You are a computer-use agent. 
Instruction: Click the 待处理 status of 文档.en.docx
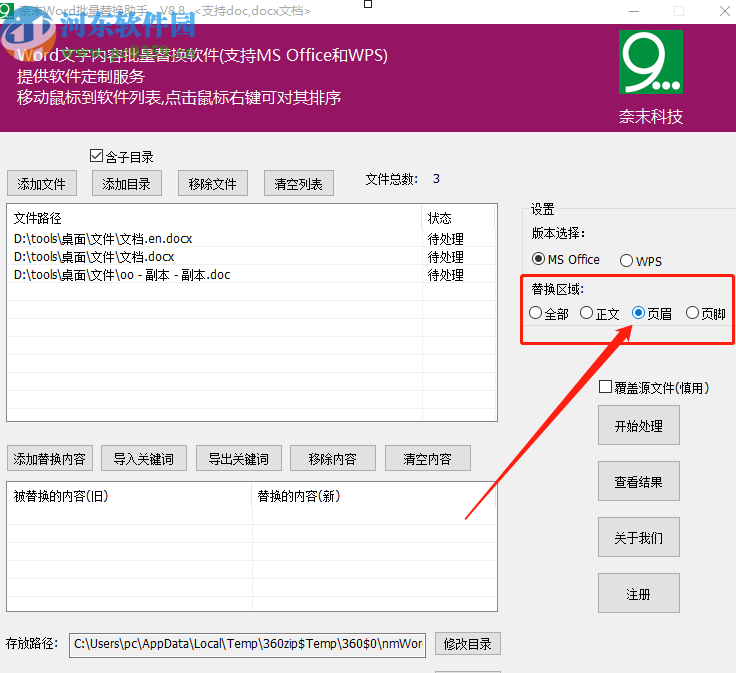coord(445,239)
